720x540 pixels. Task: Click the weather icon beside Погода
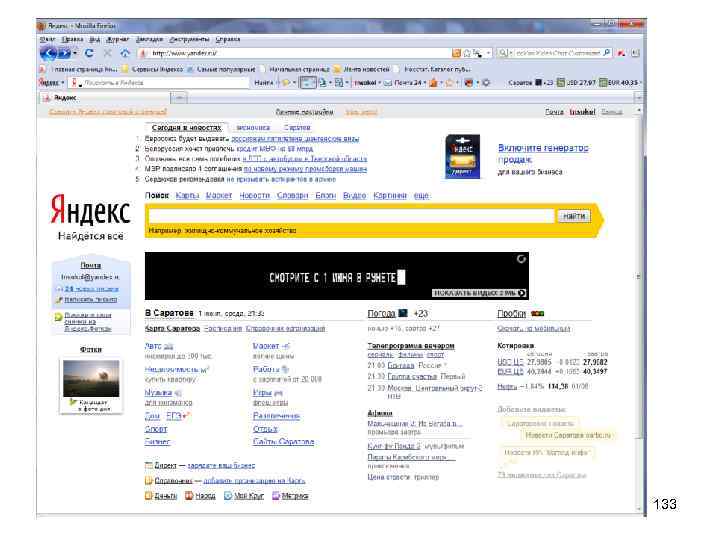coord(403,313)
